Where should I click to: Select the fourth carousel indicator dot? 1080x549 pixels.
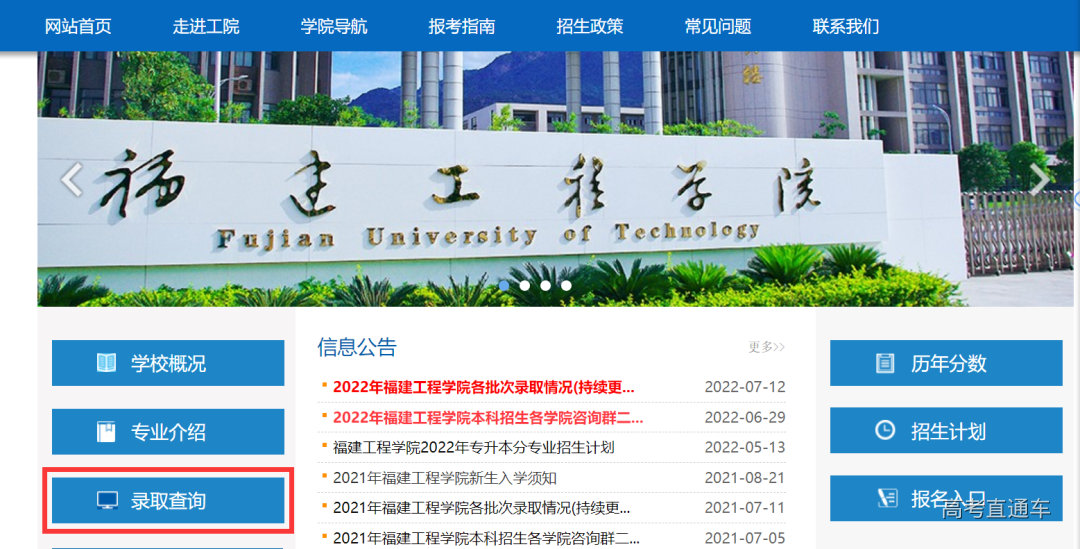click(566, 285)
